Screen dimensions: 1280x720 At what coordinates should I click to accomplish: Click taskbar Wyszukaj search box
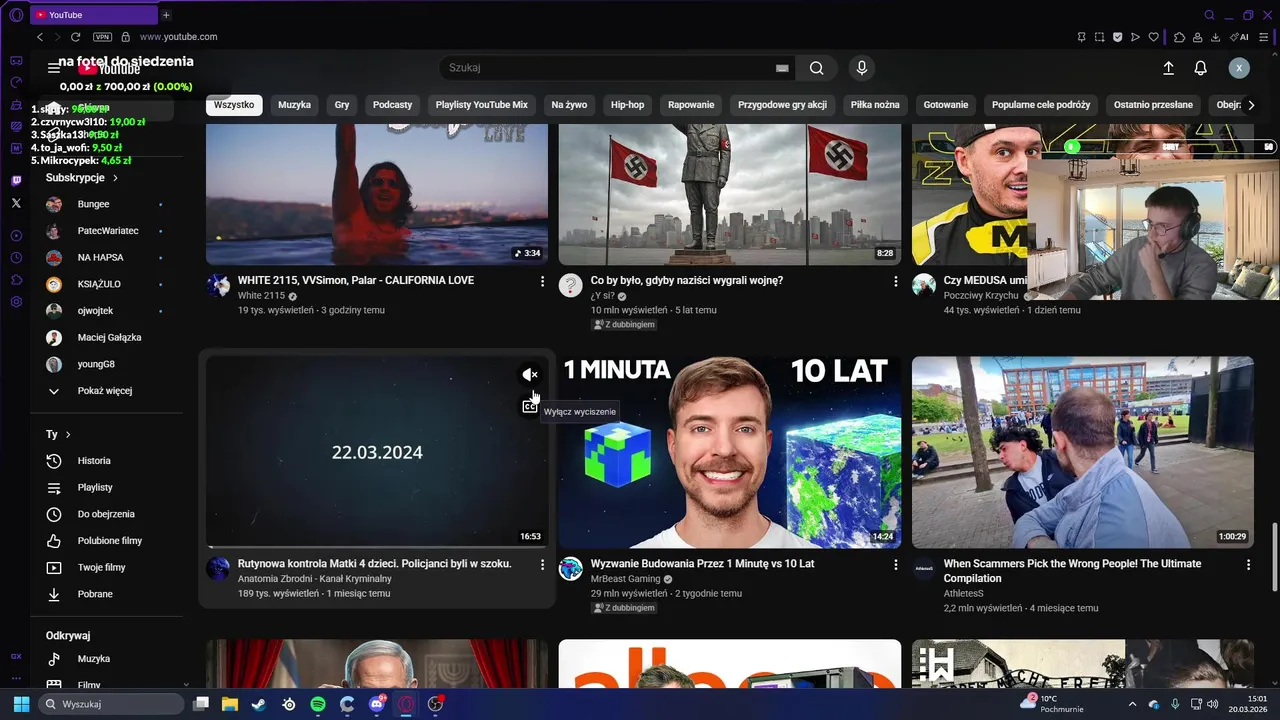(113, 704)
